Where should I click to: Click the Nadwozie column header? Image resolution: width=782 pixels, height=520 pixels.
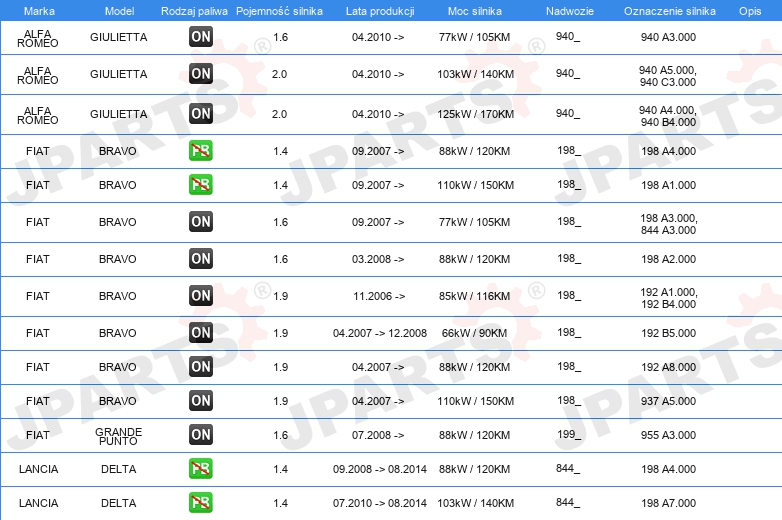[570, 11]
